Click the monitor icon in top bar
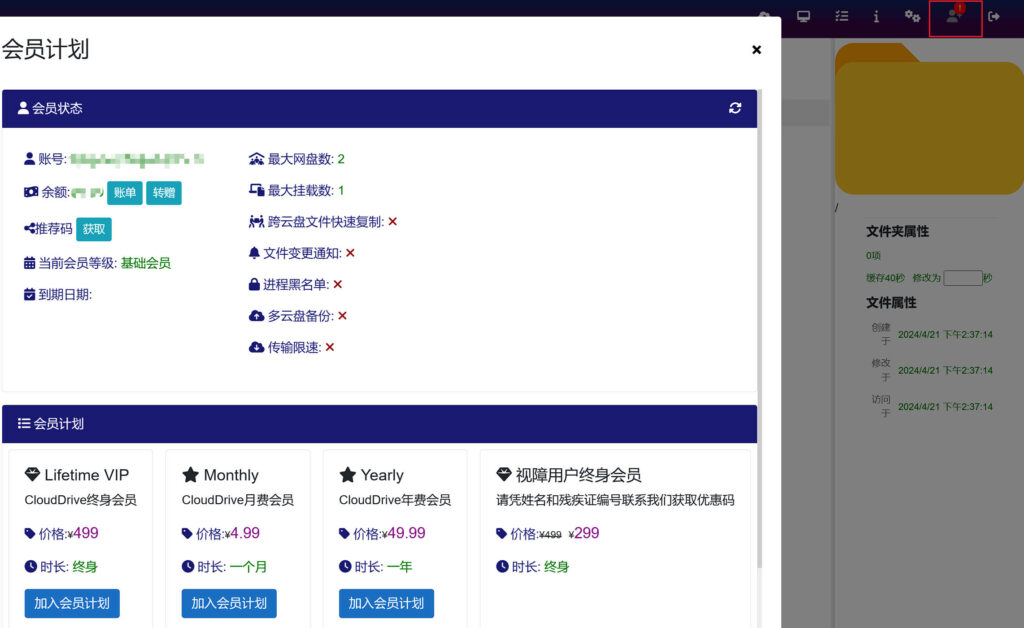 (x=803, y=17)
